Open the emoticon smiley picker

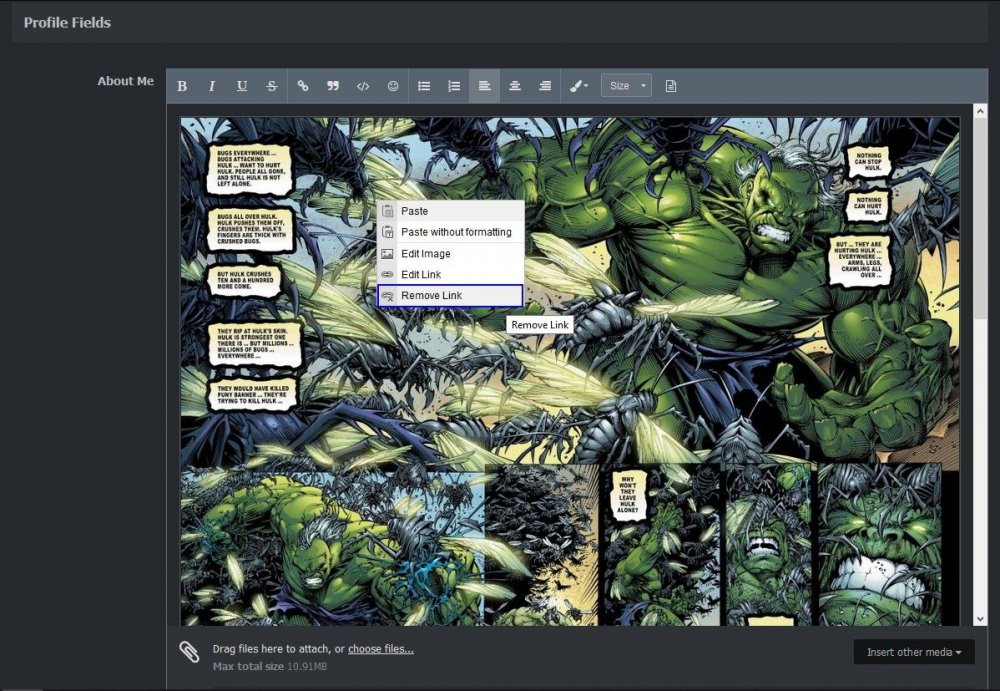393,86
